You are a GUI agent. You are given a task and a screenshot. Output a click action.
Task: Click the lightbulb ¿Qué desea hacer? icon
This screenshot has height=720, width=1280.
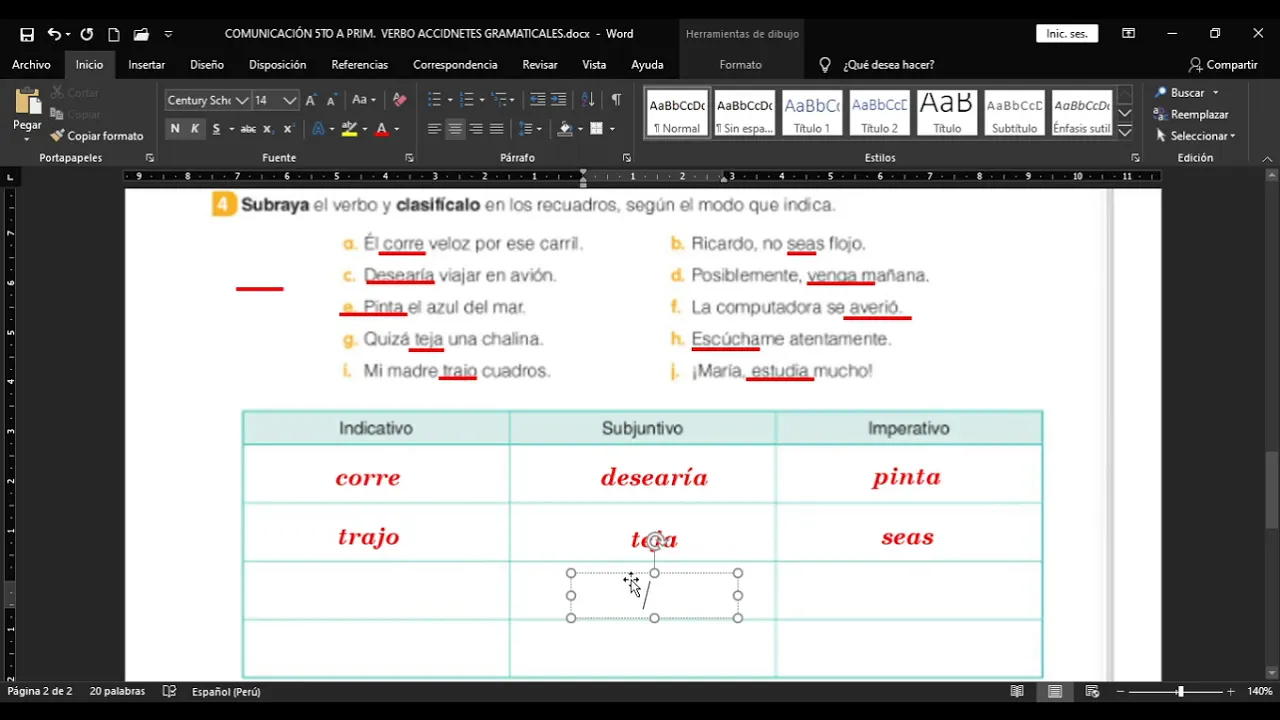825,65
